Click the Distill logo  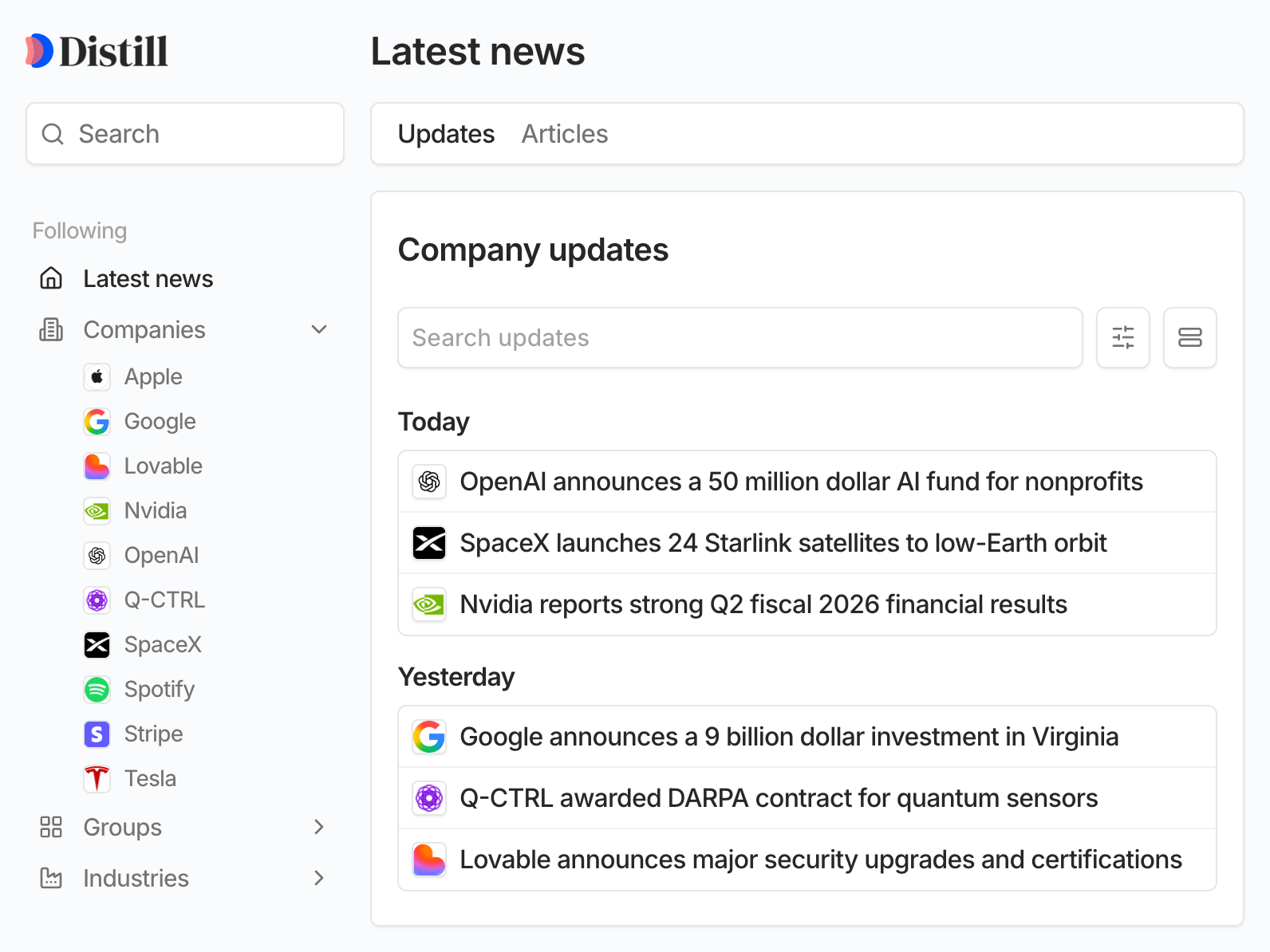[97, 51]
